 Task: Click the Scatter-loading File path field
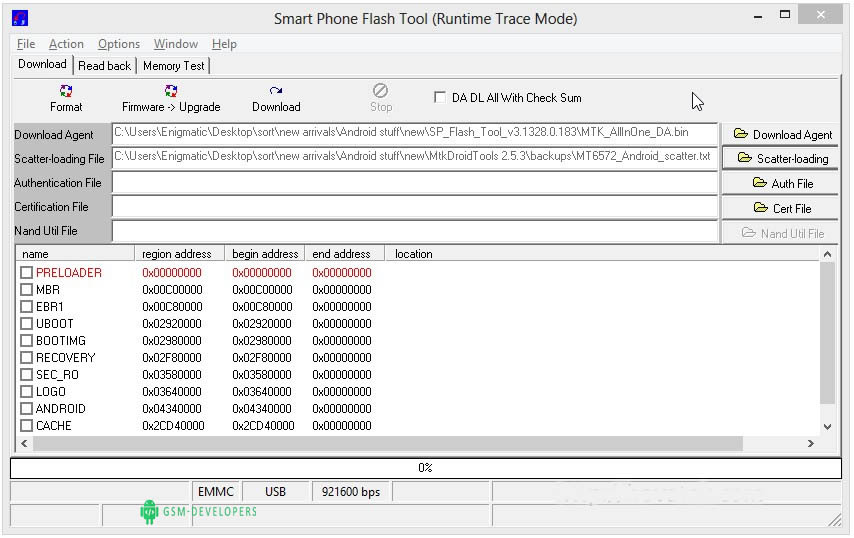click(x=414, y=157)
